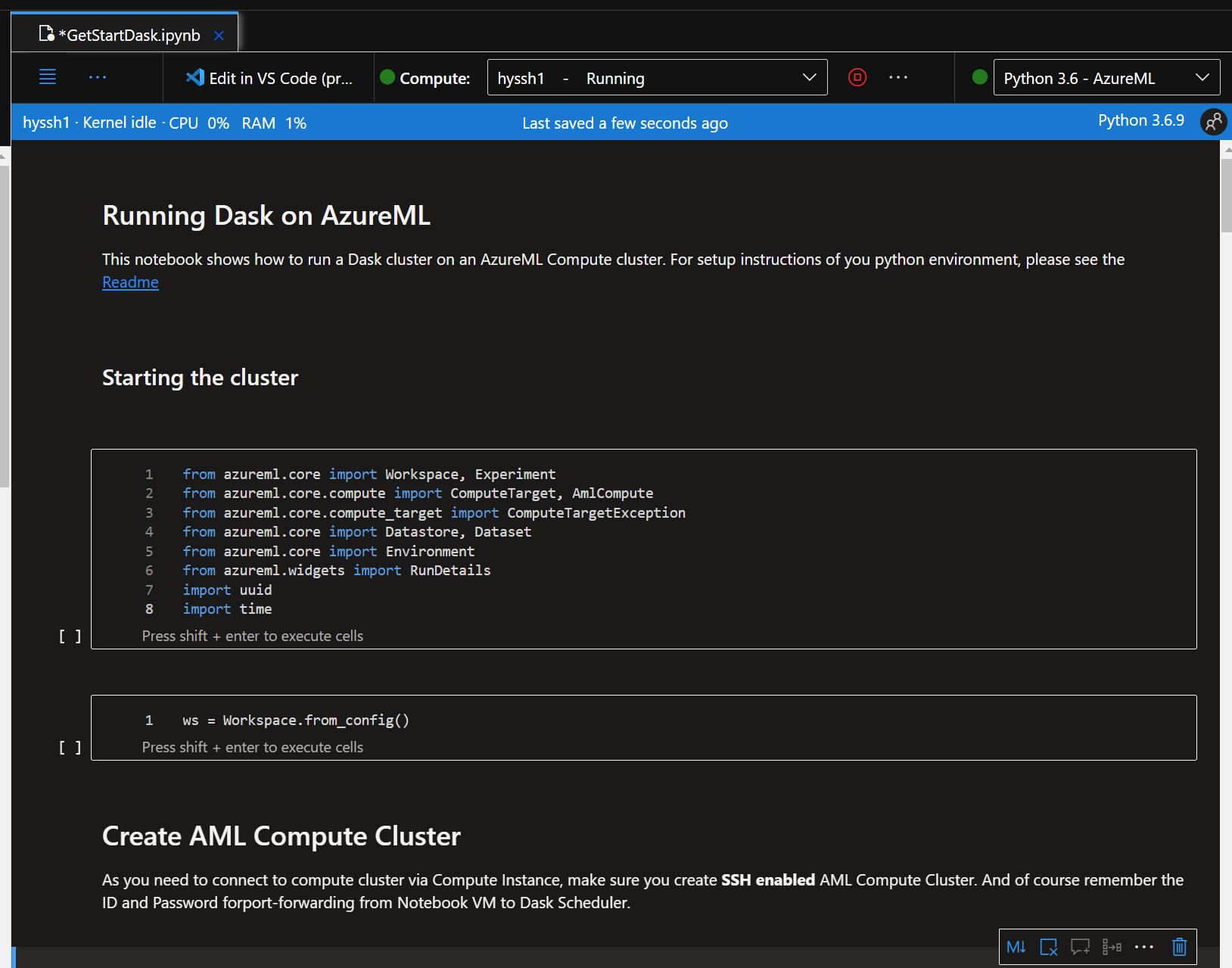Open more compute options ellipsis
The height and width of the screenshot is (968, 1232).
click(898, 77)
